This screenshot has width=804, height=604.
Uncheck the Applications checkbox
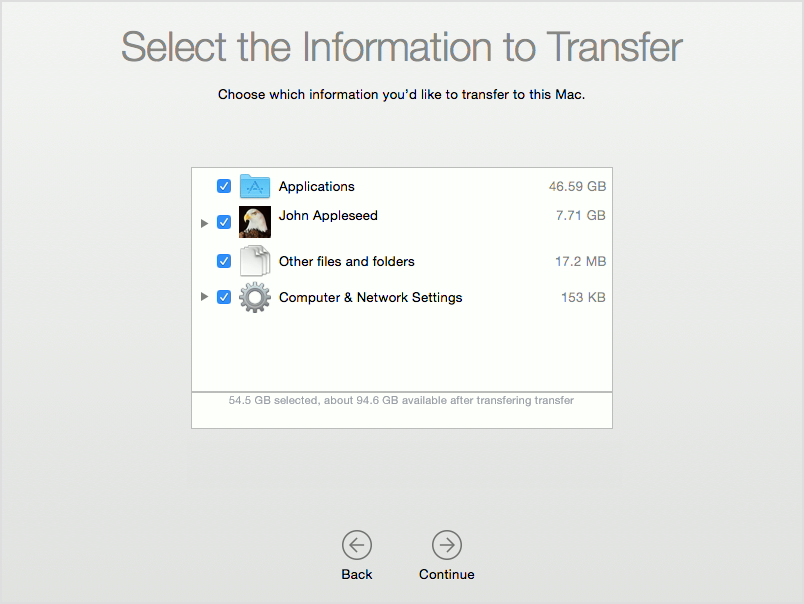click(224, 186)
